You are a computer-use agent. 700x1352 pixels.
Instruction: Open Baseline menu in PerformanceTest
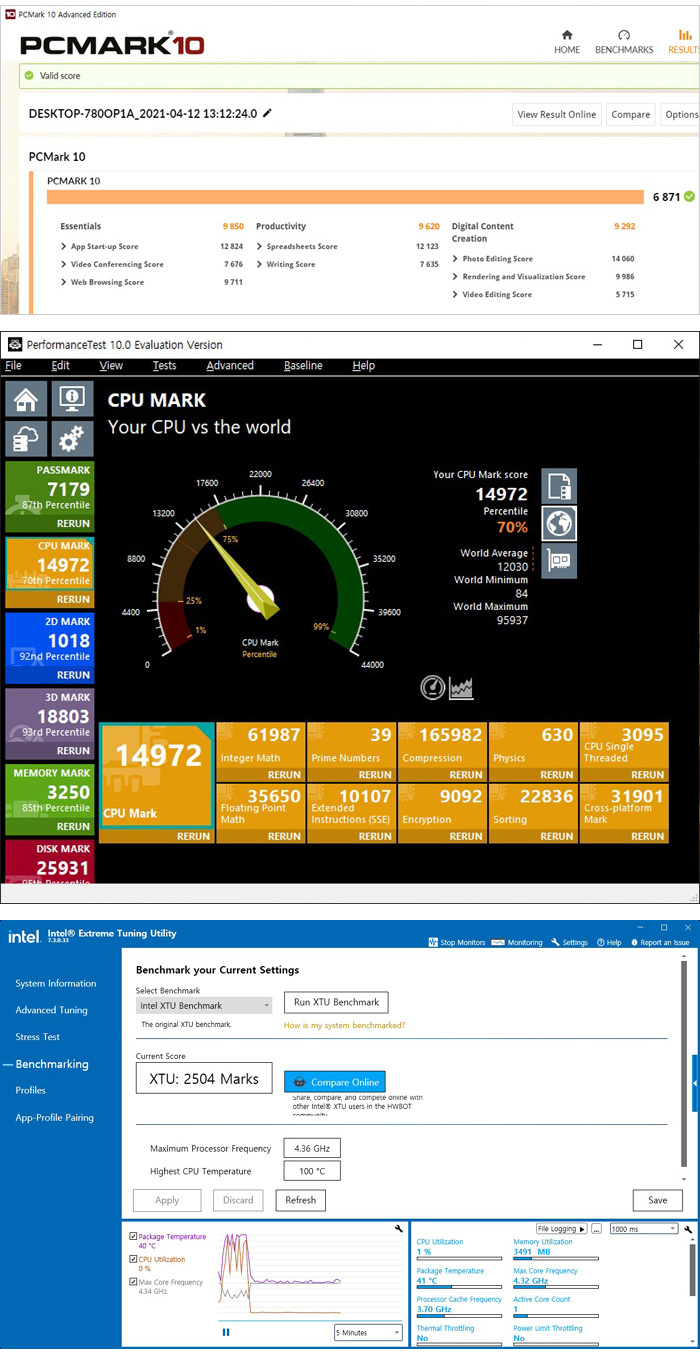tap(303, 366)
